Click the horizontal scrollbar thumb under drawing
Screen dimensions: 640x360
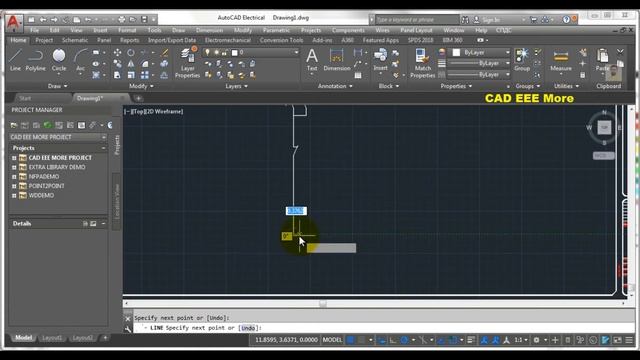click(x=322, y=304)
